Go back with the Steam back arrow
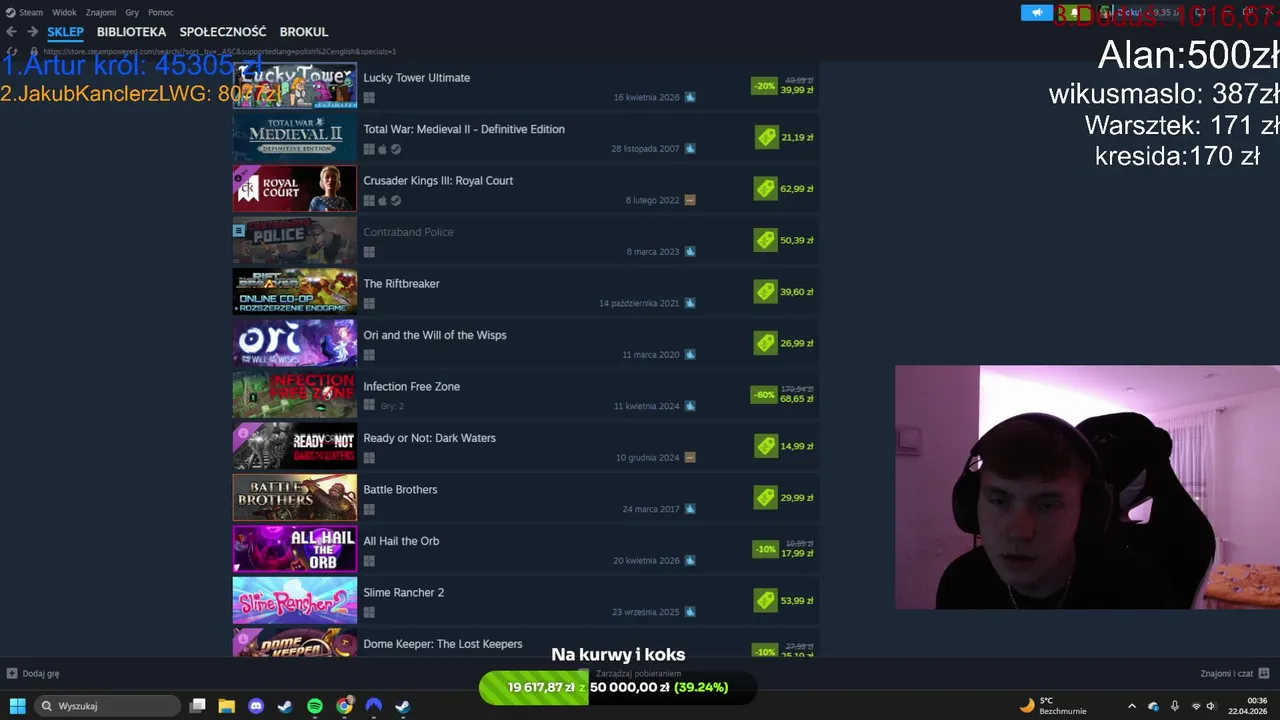The width and height of the screenshot is (1280, 720). click(x=12, y=32)
